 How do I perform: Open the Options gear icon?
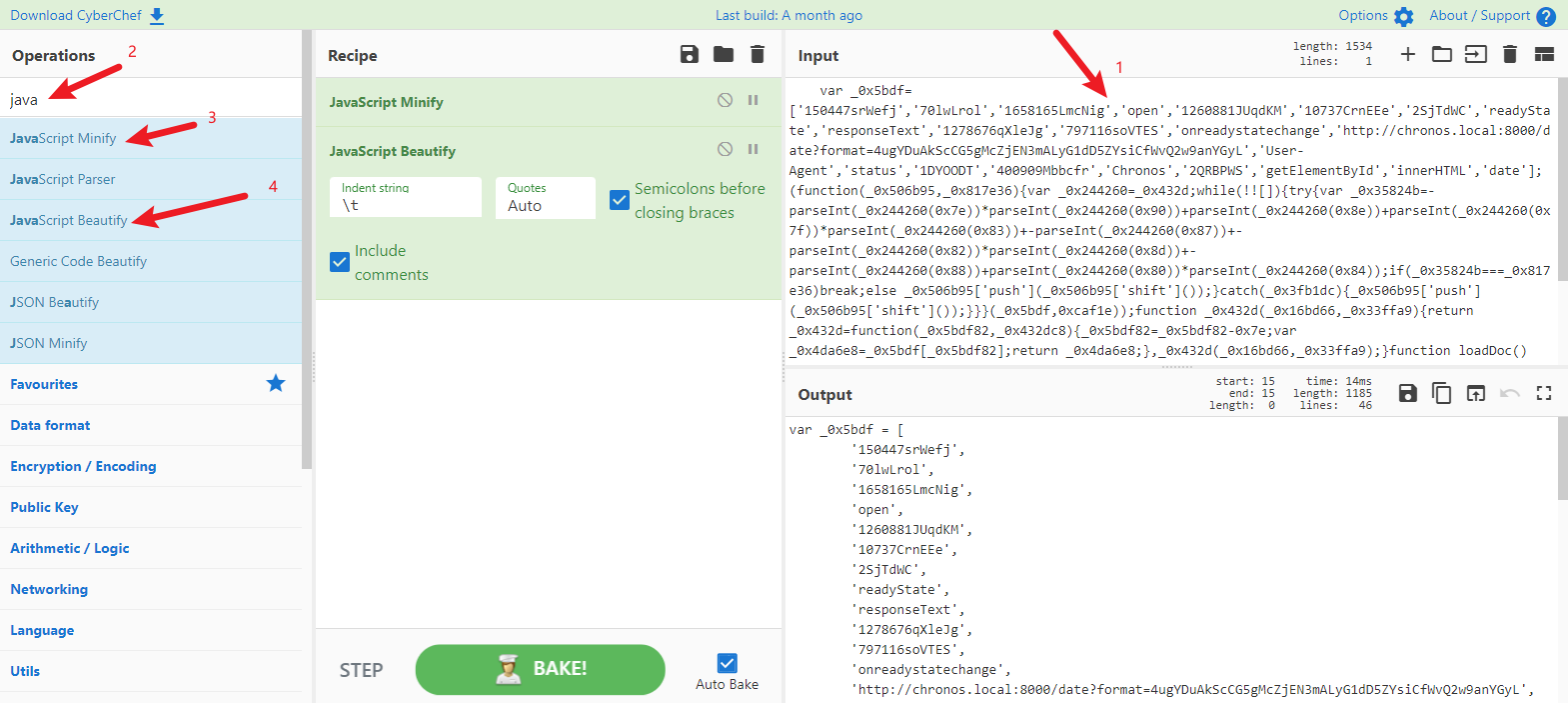(x=1403, y=16)
